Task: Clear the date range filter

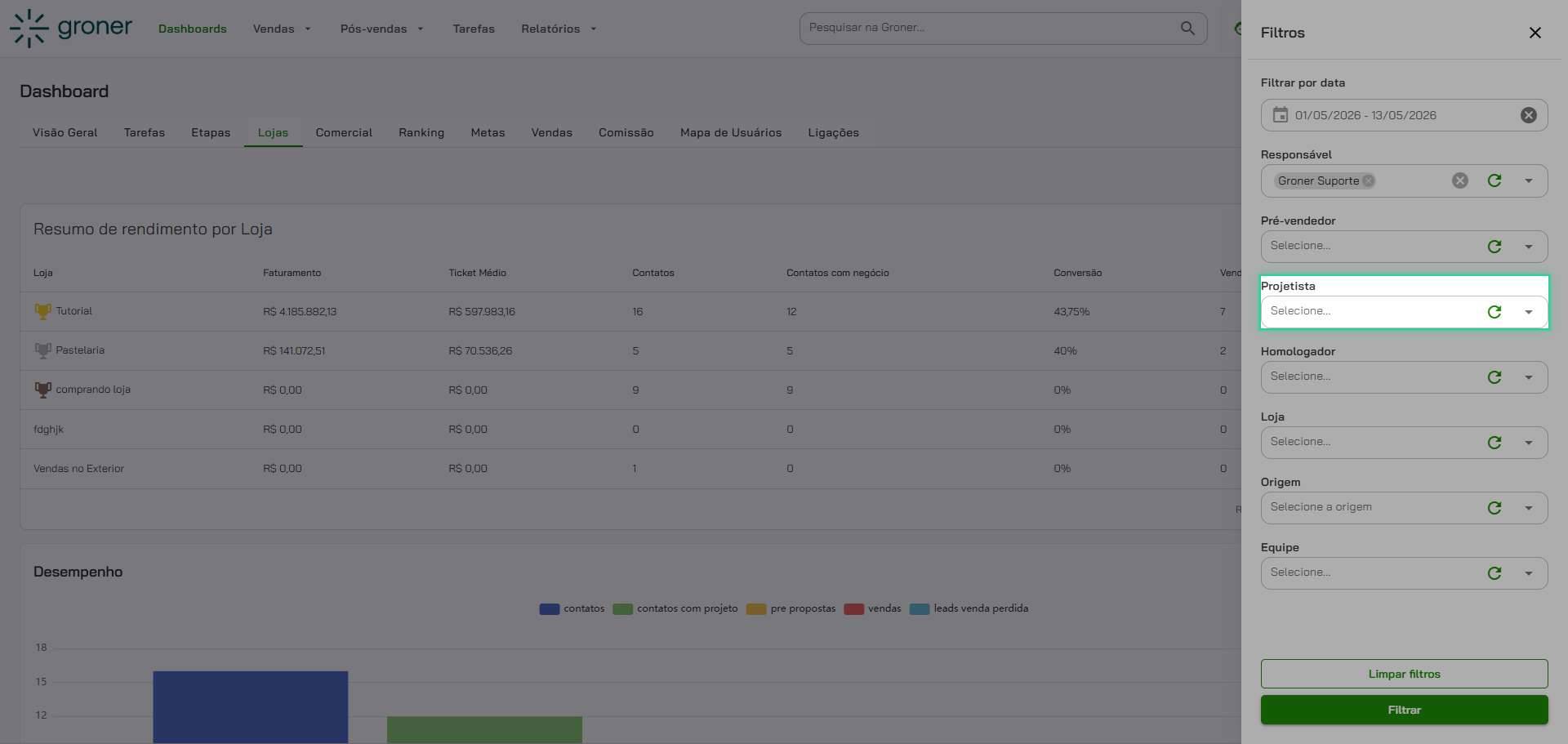Action: tap(1528, 115)
